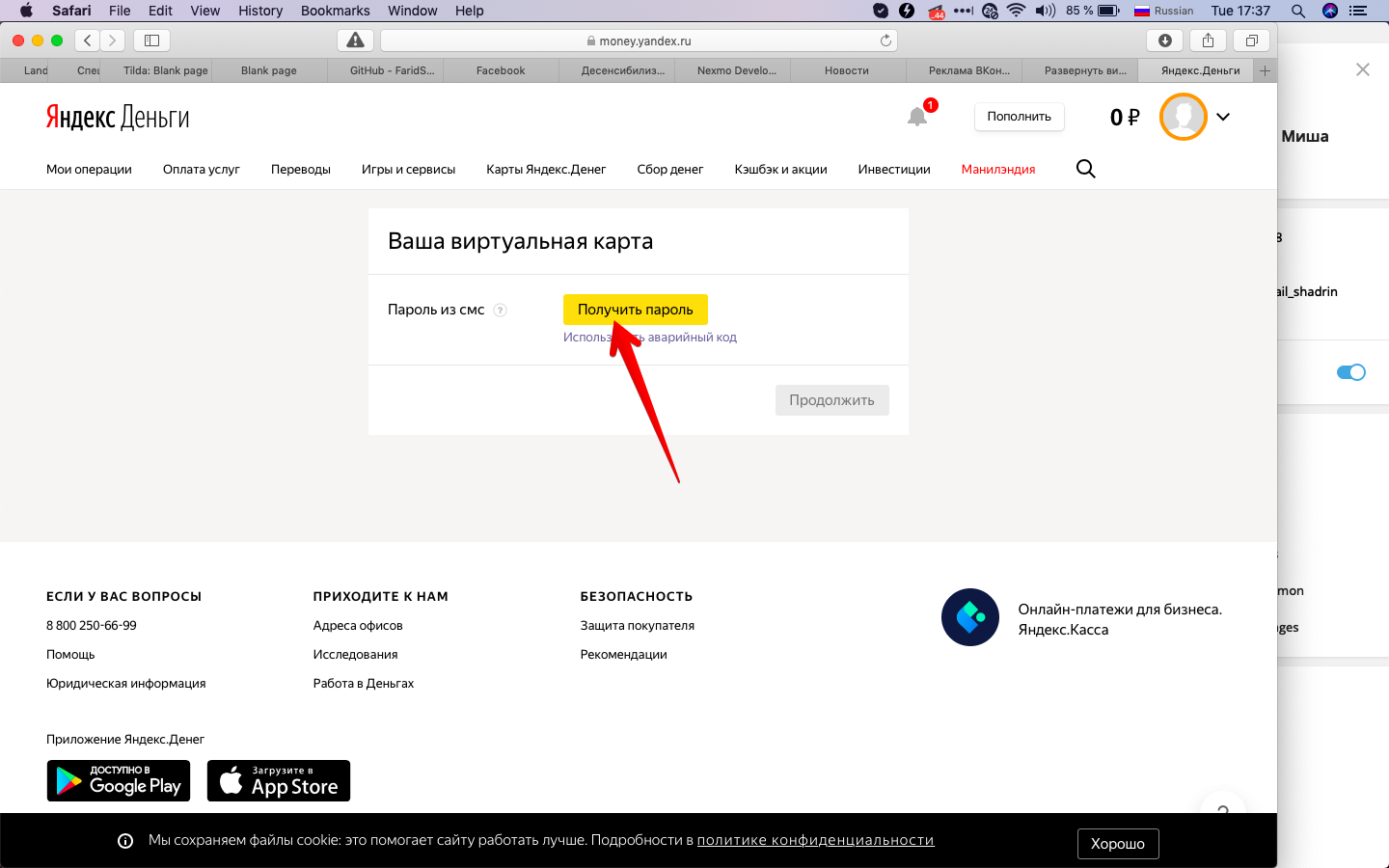The width and height of the screenshot is (1389, 868).
Task: Click the help question mark beside Пароль из смс
Action: pos(500,311)
